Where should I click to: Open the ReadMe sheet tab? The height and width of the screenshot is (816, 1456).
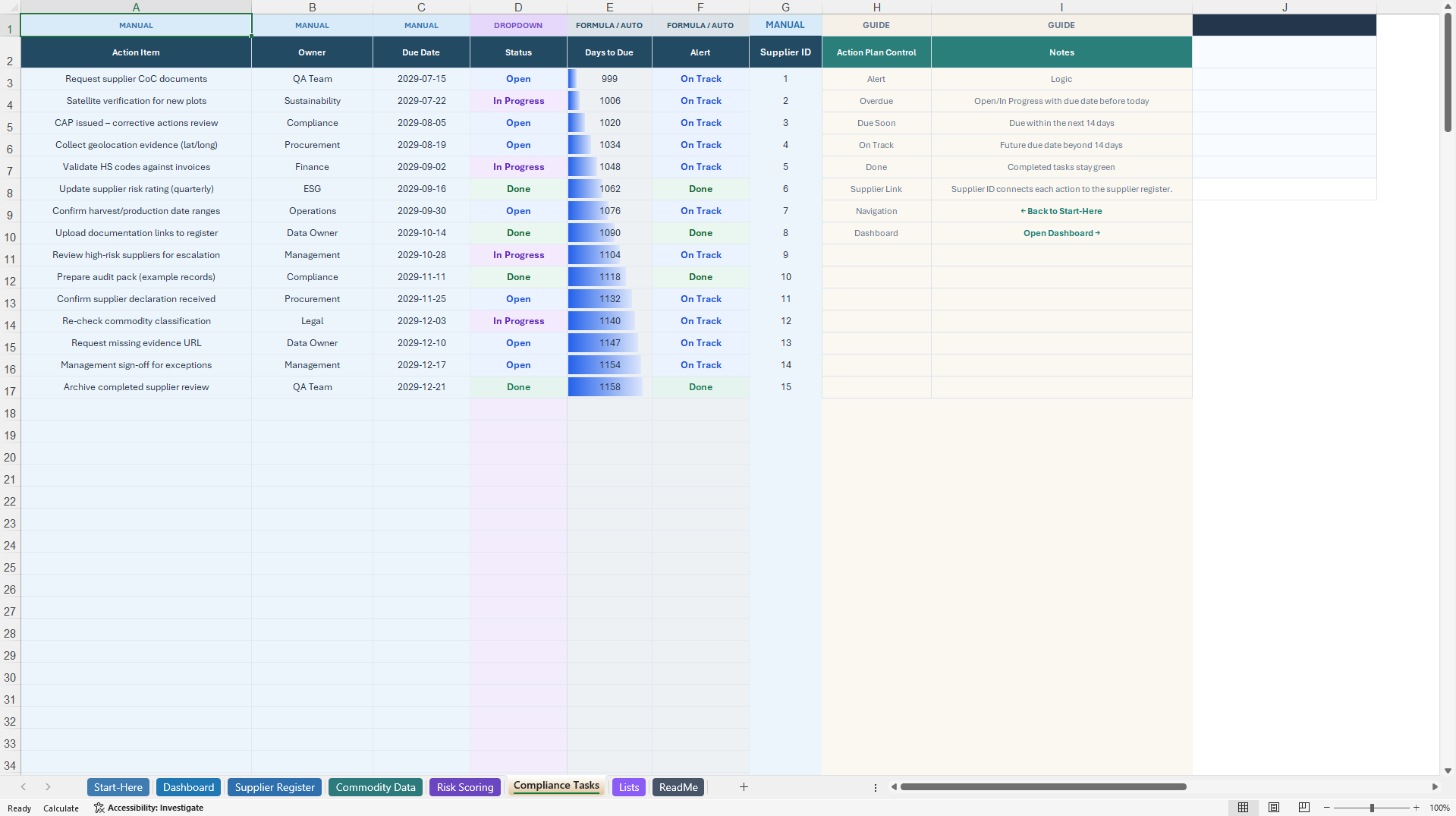(x=678, y=787)
